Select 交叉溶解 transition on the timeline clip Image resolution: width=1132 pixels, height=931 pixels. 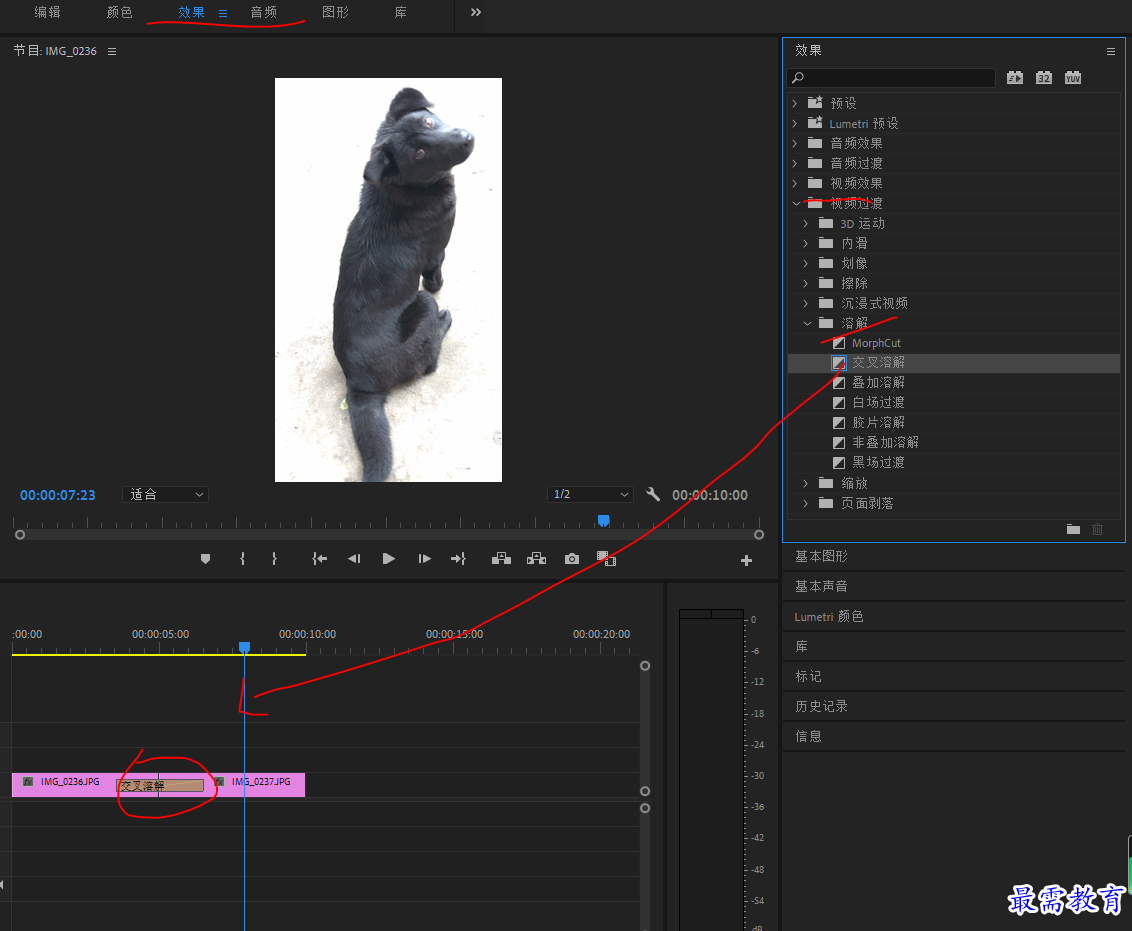tap(160, 785)
